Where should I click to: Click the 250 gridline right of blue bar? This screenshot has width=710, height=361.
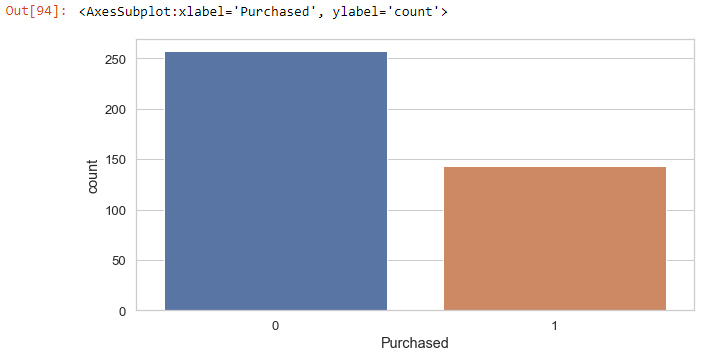(541, 59)
